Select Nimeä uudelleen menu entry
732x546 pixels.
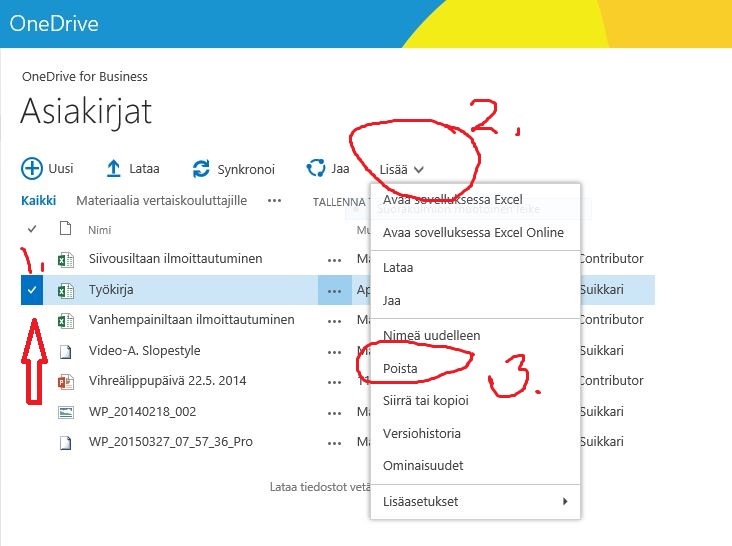pyautogui.click(x=431, y=335)
